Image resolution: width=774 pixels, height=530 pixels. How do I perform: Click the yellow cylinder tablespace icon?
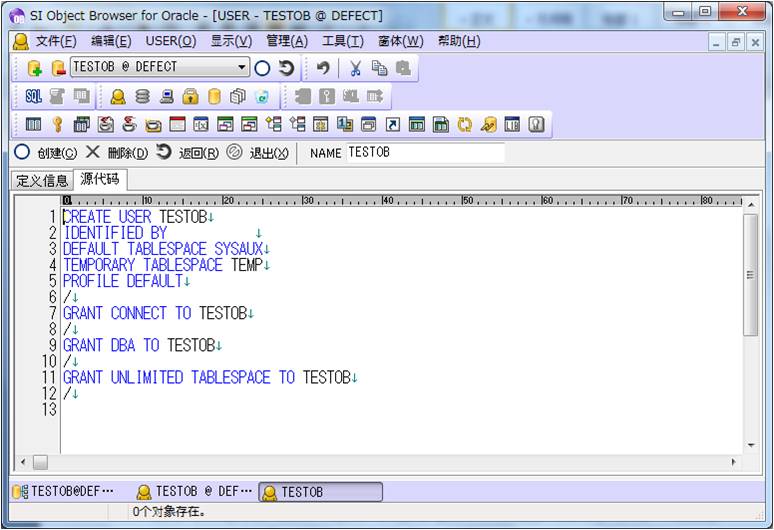(214, 96)
